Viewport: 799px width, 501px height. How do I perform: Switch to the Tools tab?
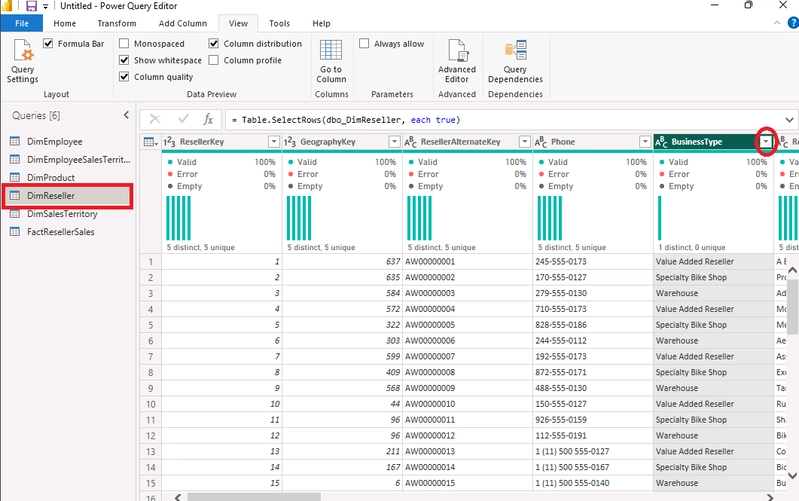click(279, 23)
